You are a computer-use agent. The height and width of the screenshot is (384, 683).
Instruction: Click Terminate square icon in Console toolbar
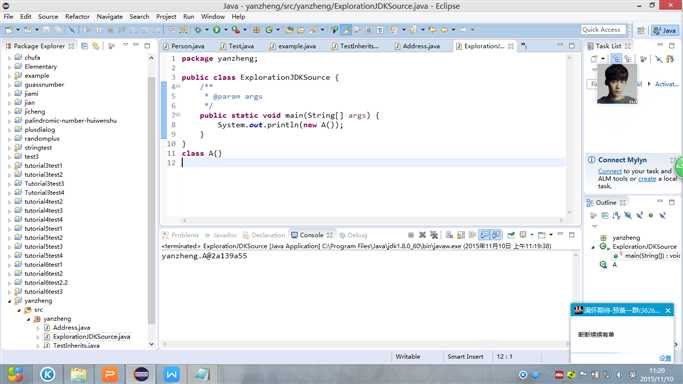pyautogui.click(x=411, y=235)
